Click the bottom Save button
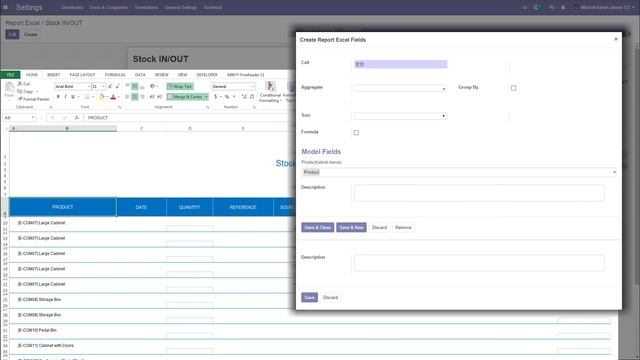This screenshot has width=640, height=360. [309, 297]
